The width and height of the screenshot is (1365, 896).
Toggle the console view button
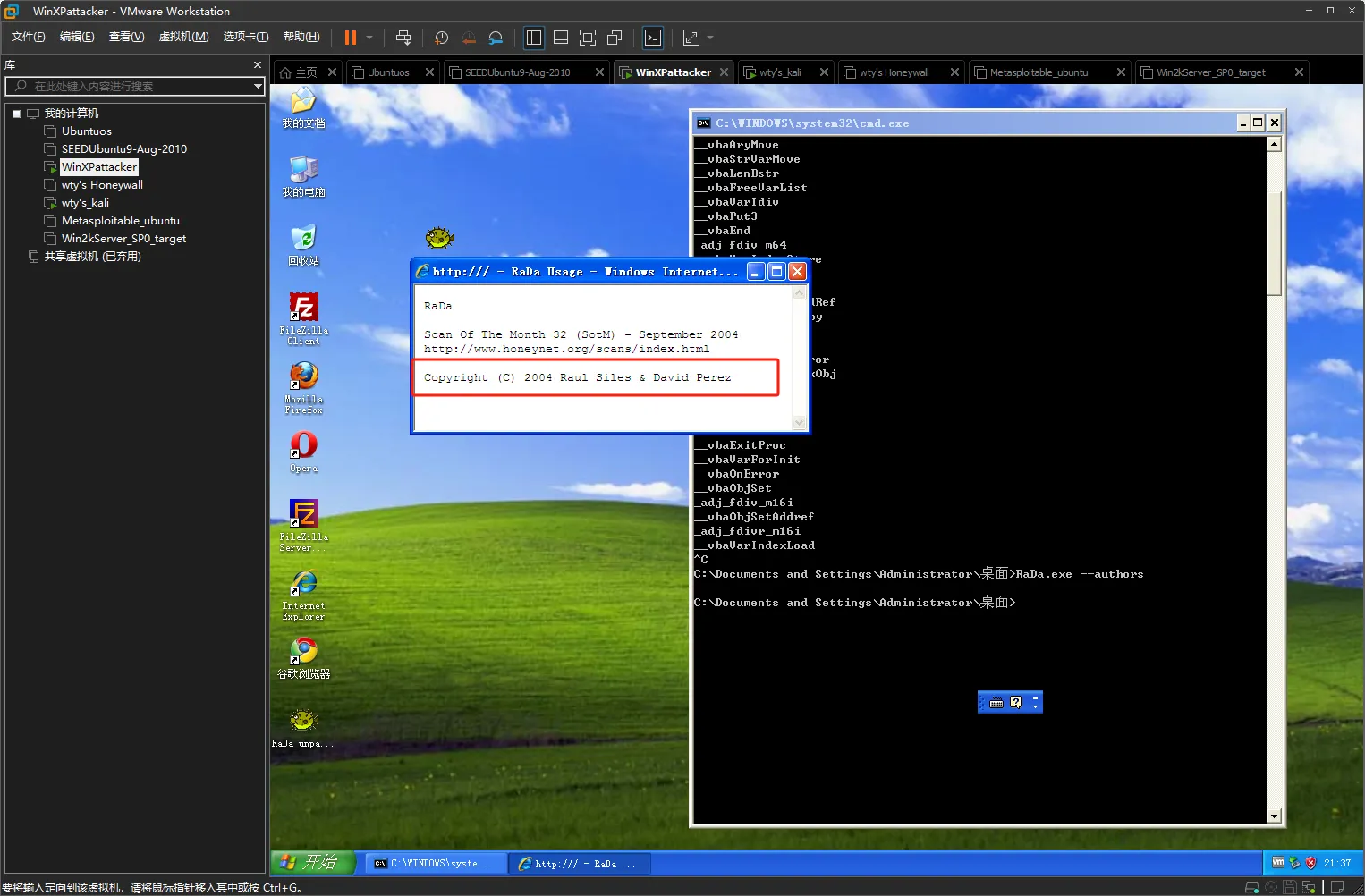653,38
